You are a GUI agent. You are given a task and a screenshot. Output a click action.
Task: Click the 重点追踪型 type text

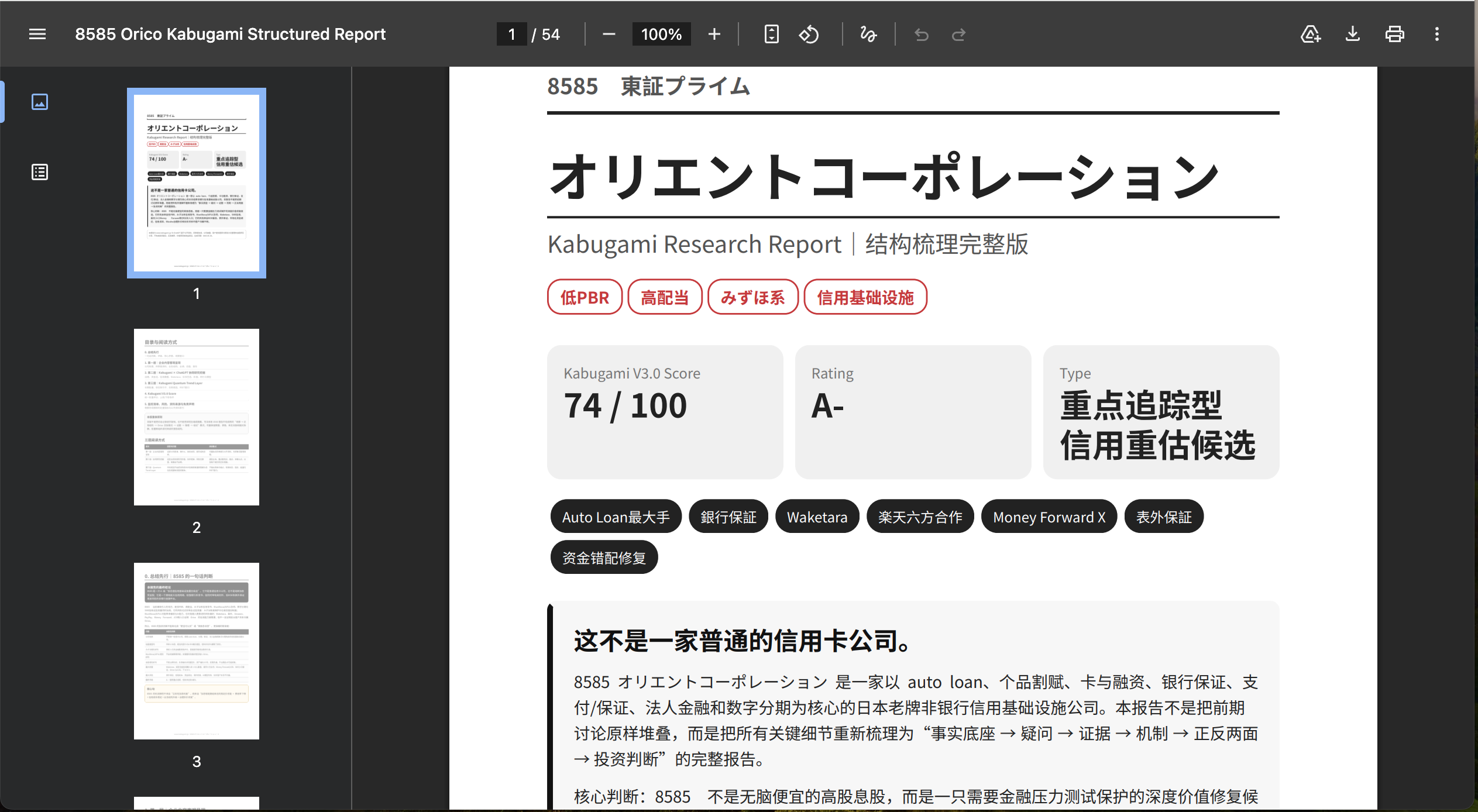pyautogui.click(x=1141, y=405)
